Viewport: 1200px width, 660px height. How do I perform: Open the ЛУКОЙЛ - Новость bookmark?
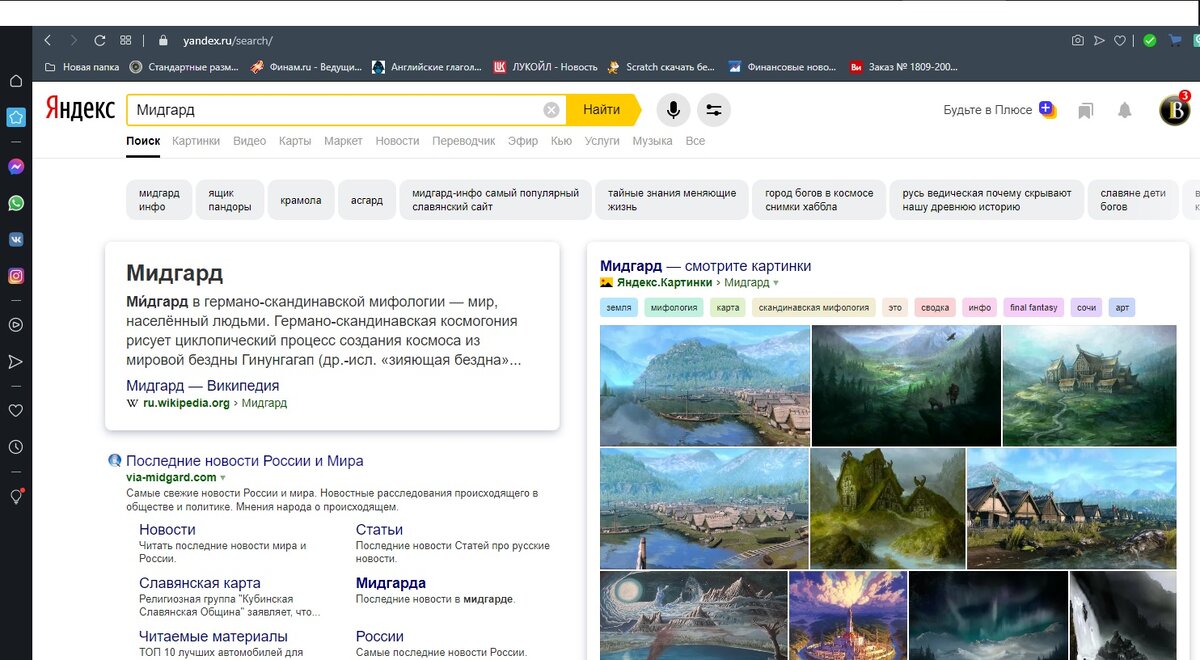tap(545, 67)
